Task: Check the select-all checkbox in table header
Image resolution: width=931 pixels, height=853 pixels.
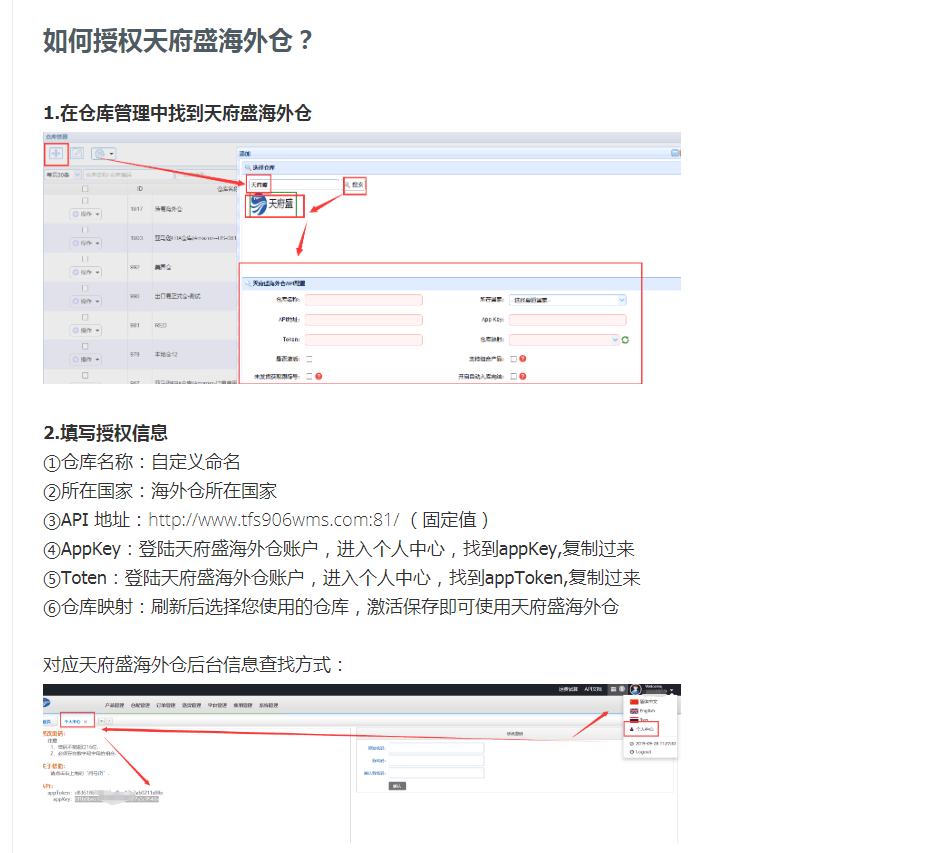Action: pyautogui.click(x=85, y=188)
